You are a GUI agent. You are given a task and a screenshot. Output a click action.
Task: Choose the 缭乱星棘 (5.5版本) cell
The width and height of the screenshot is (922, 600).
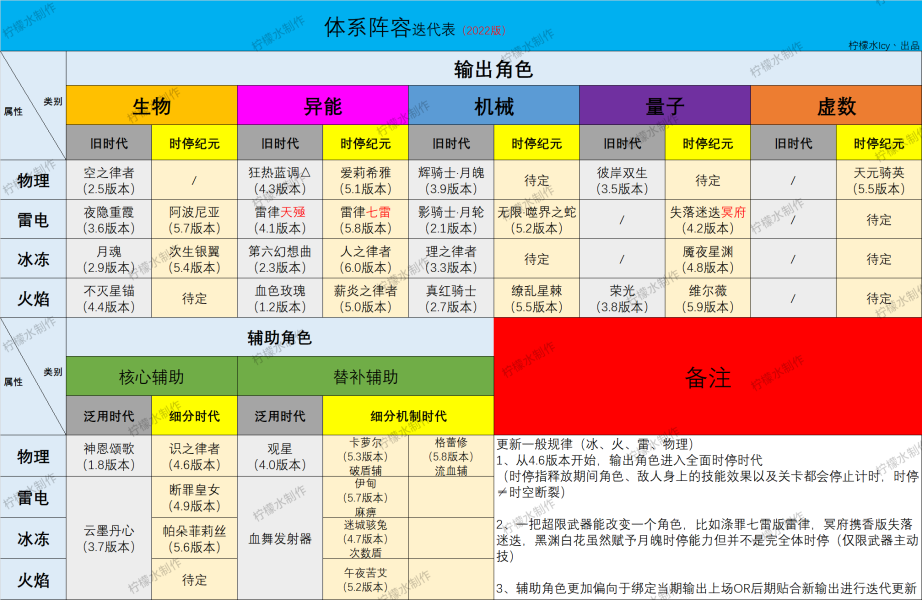[536, 298]
